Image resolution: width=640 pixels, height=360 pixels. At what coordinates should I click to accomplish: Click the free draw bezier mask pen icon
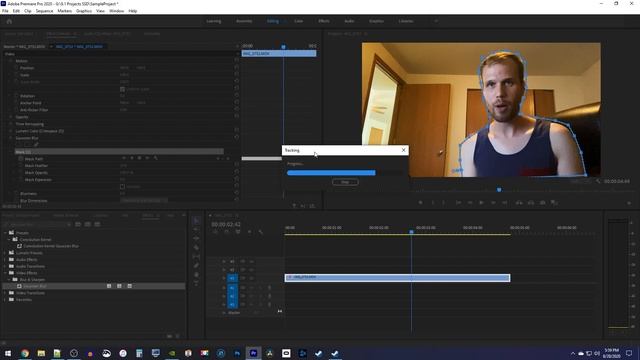tap(36, 144)
